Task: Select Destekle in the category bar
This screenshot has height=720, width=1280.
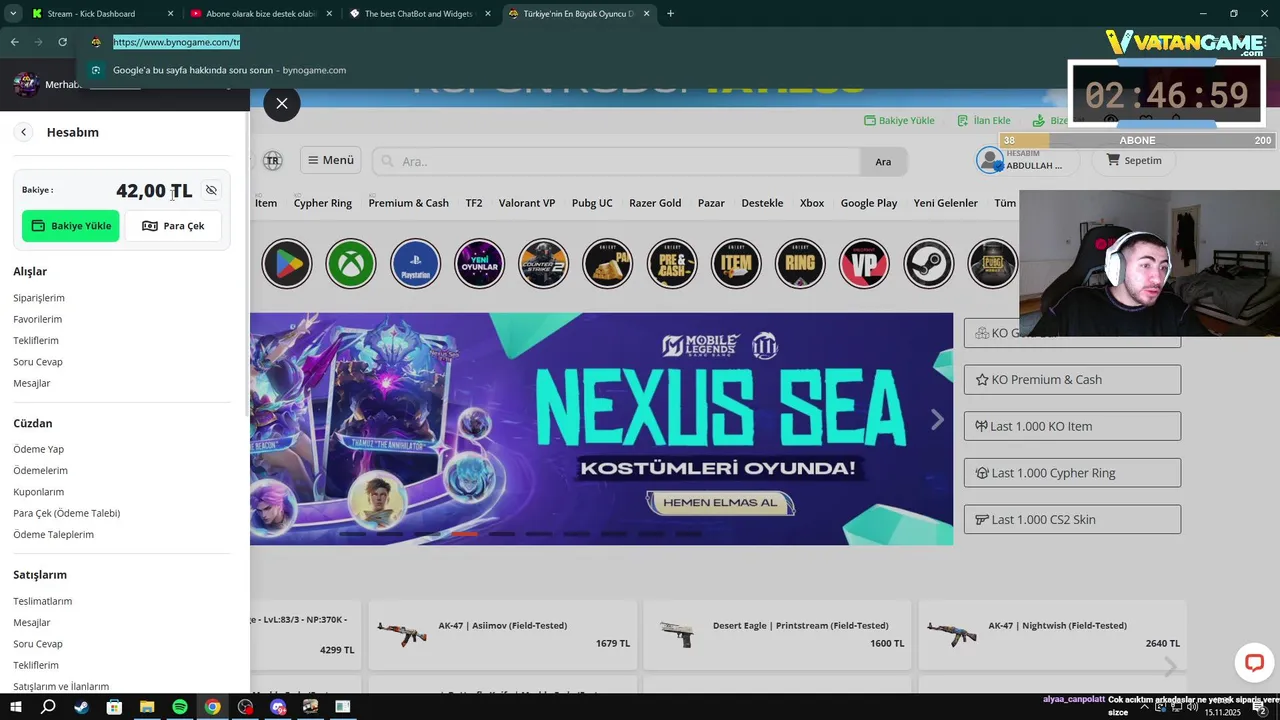Action: coord(762,203)
